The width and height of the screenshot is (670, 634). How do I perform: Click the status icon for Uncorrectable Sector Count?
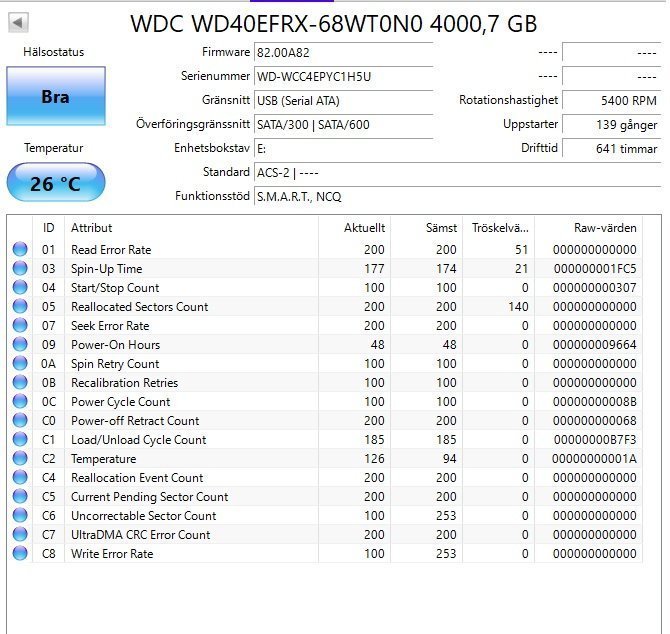[x=20, y=515]
